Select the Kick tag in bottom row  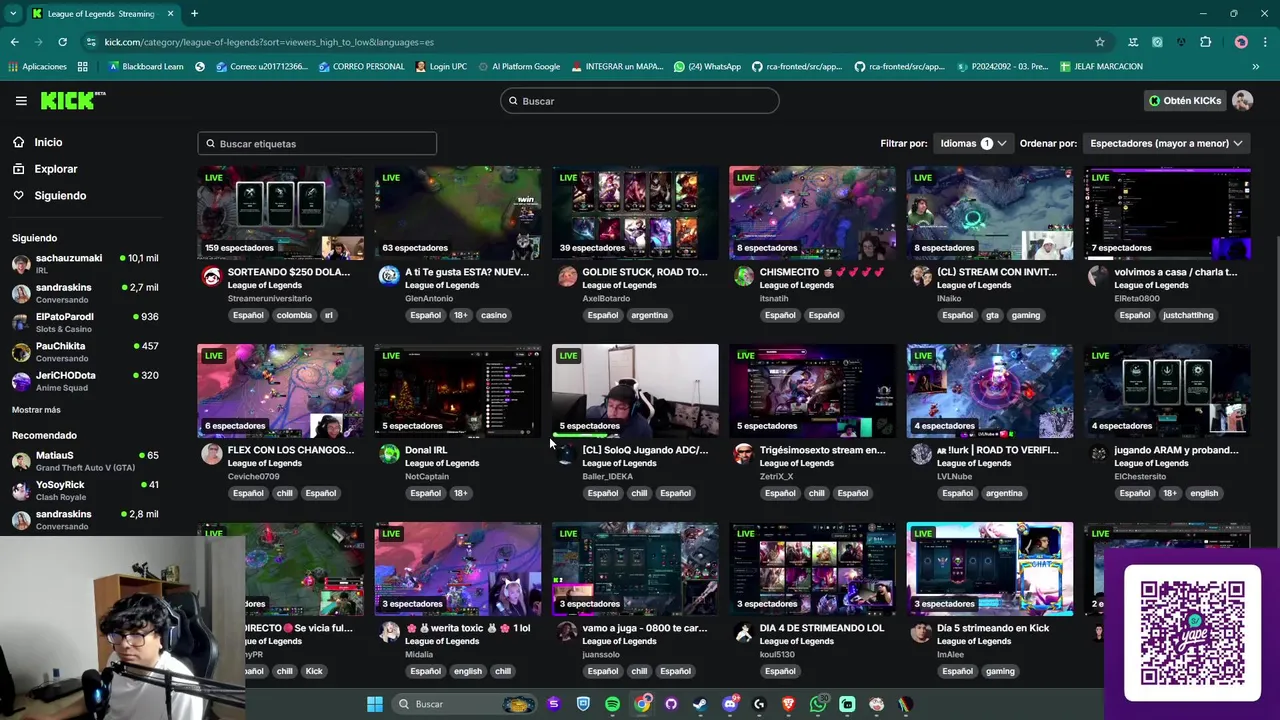[314, 671]
